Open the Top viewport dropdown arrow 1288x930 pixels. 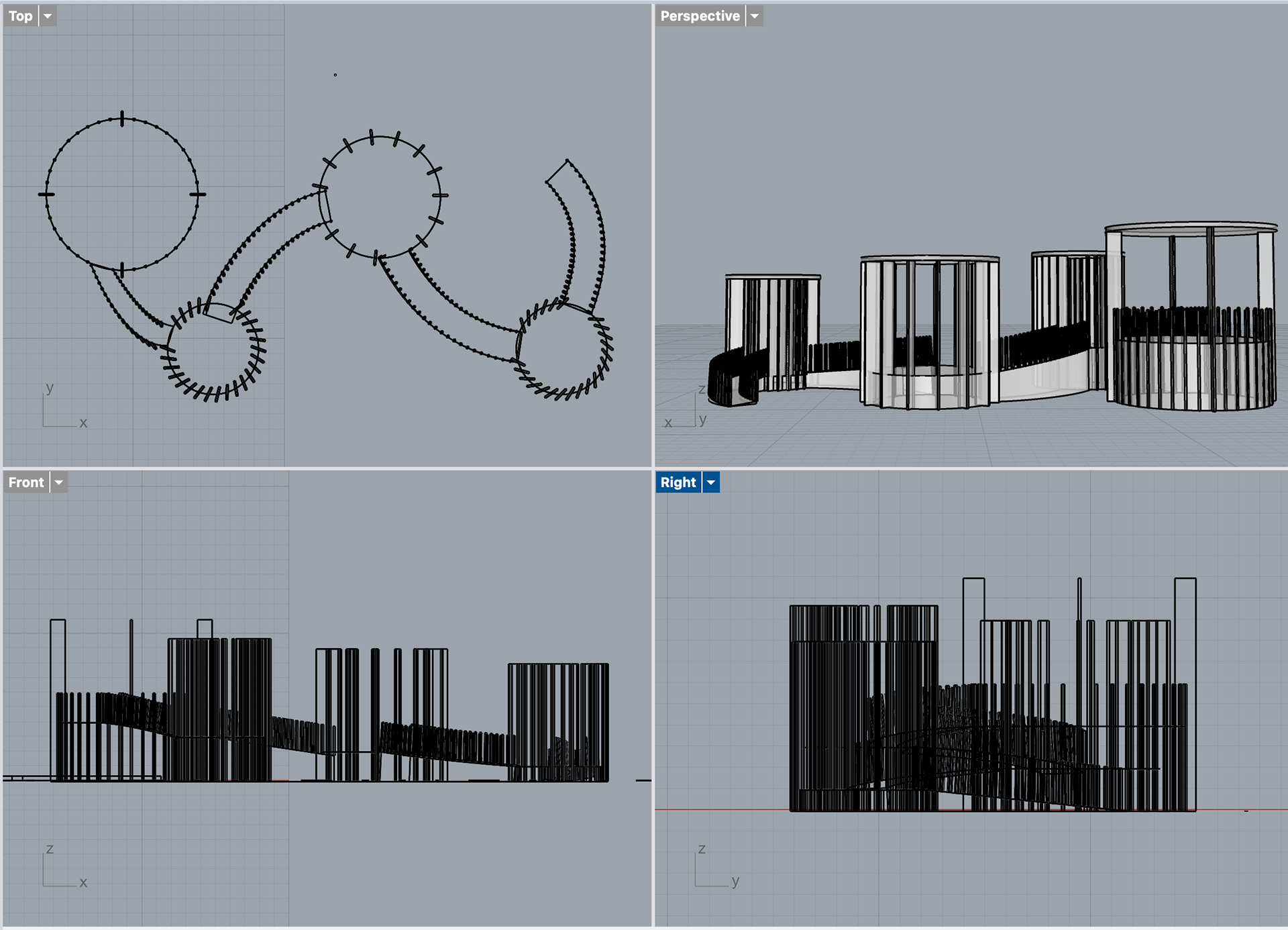(48, 16)
